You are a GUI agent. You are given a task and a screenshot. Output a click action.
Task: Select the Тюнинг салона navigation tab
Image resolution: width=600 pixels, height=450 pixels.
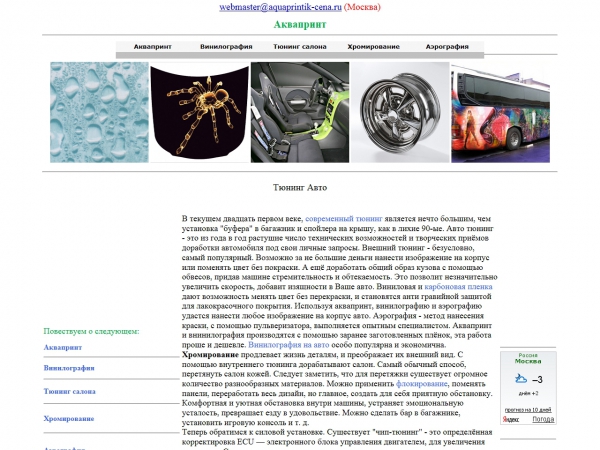300,47
